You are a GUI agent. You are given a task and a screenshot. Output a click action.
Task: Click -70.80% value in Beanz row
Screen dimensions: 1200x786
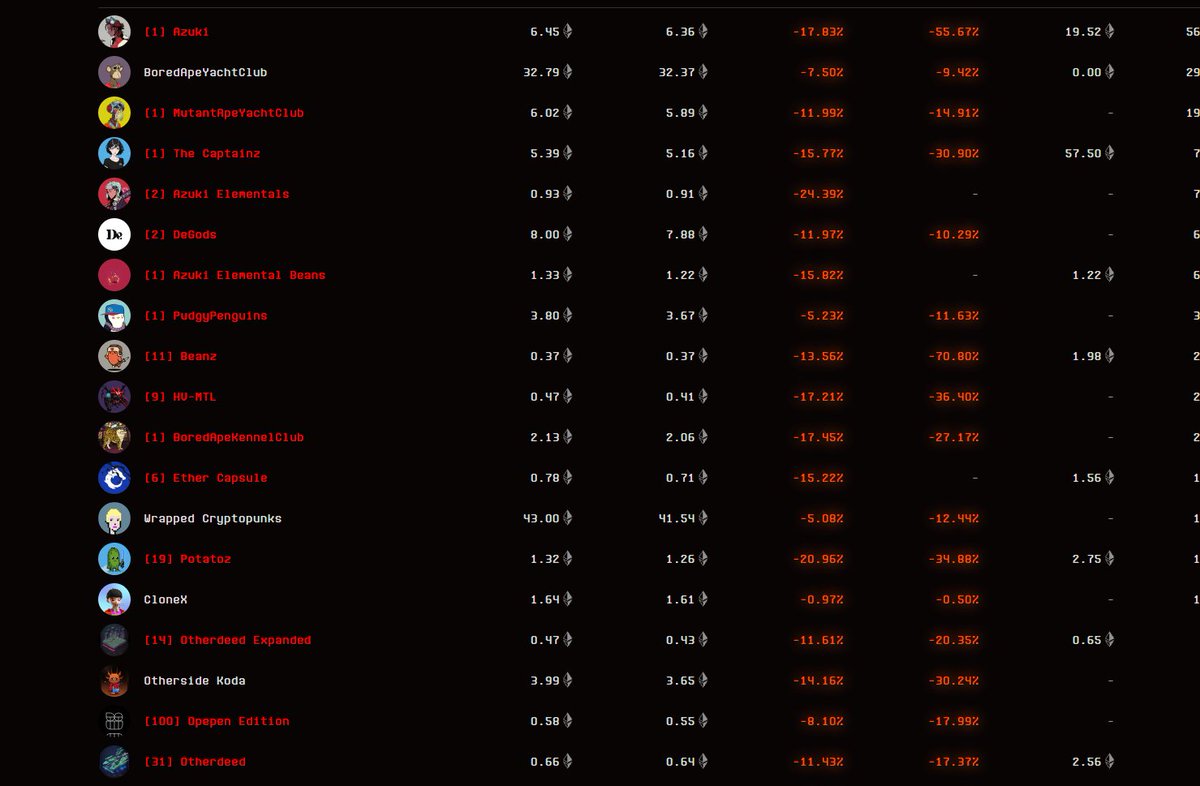[953, 356]
